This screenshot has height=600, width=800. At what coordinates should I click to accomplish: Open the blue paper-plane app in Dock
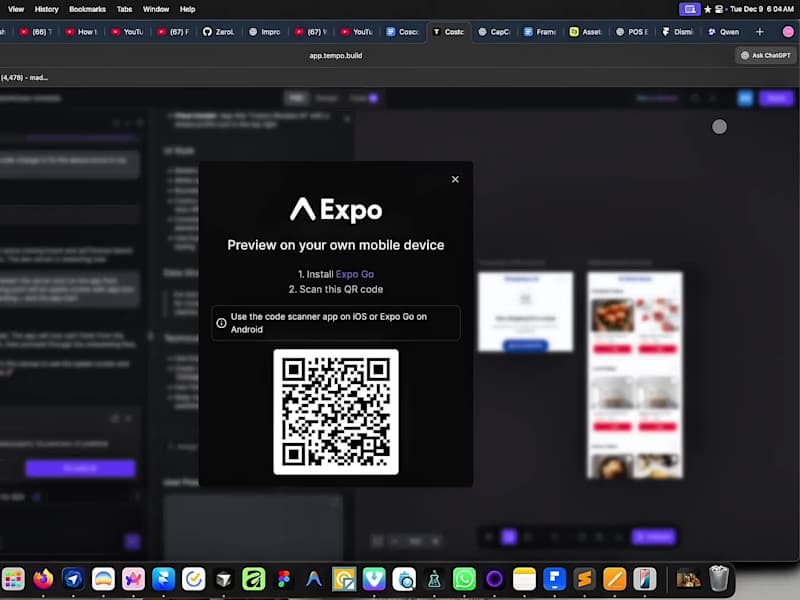pyautogui.click(x=73, y=579)
